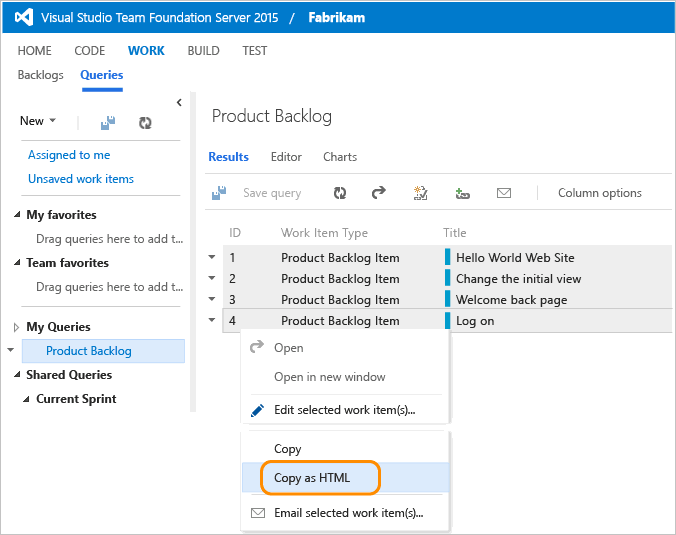Click the link to new work item icon
676x535 pixels.
coord(462,193)
